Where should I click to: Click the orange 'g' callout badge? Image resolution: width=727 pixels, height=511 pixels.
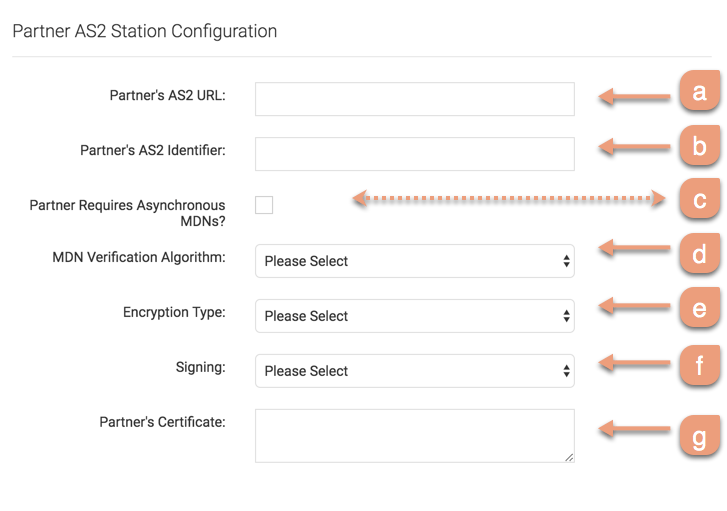pyautogui.click(x=699, y=436)
